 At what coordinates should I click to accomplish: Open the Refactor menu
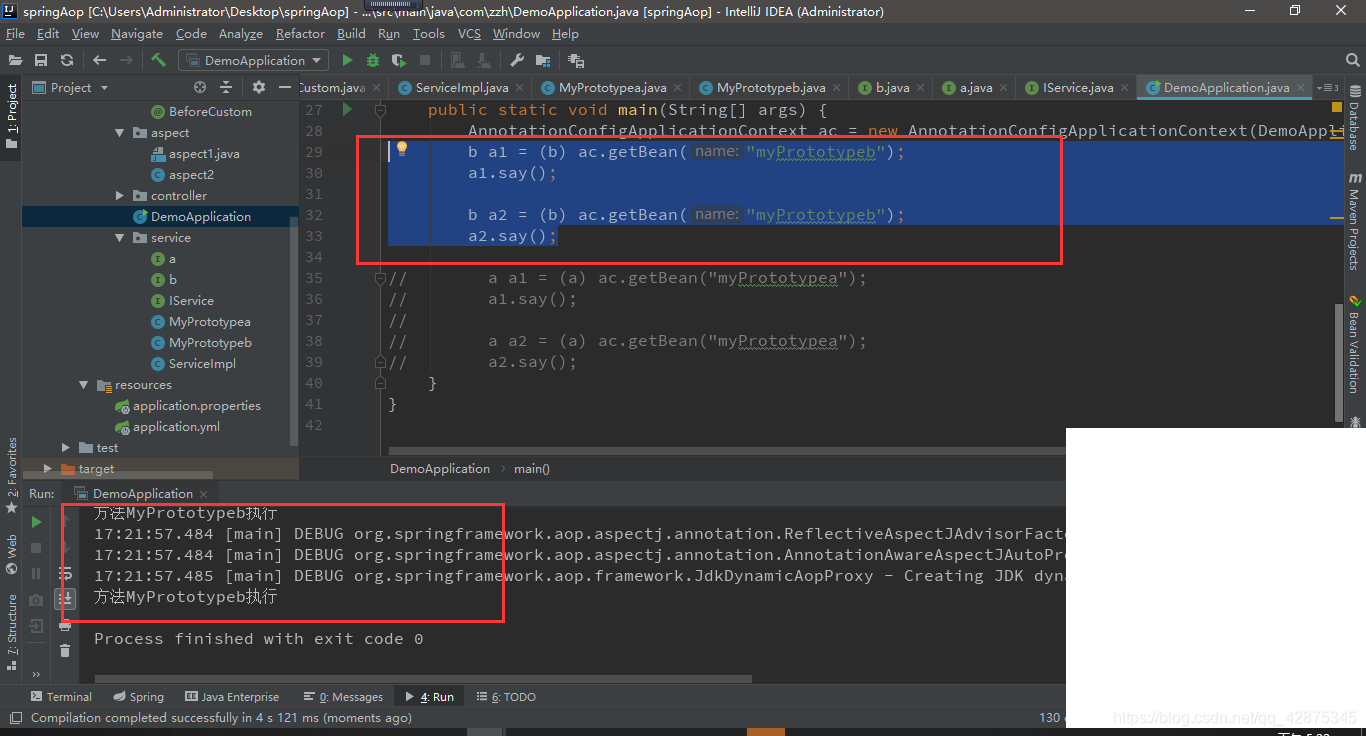coord(300,33)
